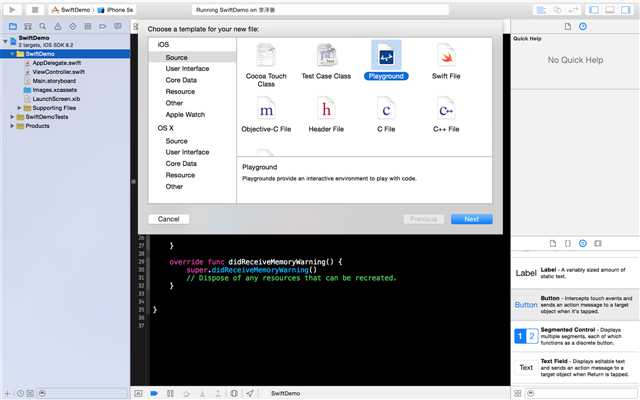Select OS X User Interface category
The width and height of the screenshot is (640, 400).
point(187,152)
